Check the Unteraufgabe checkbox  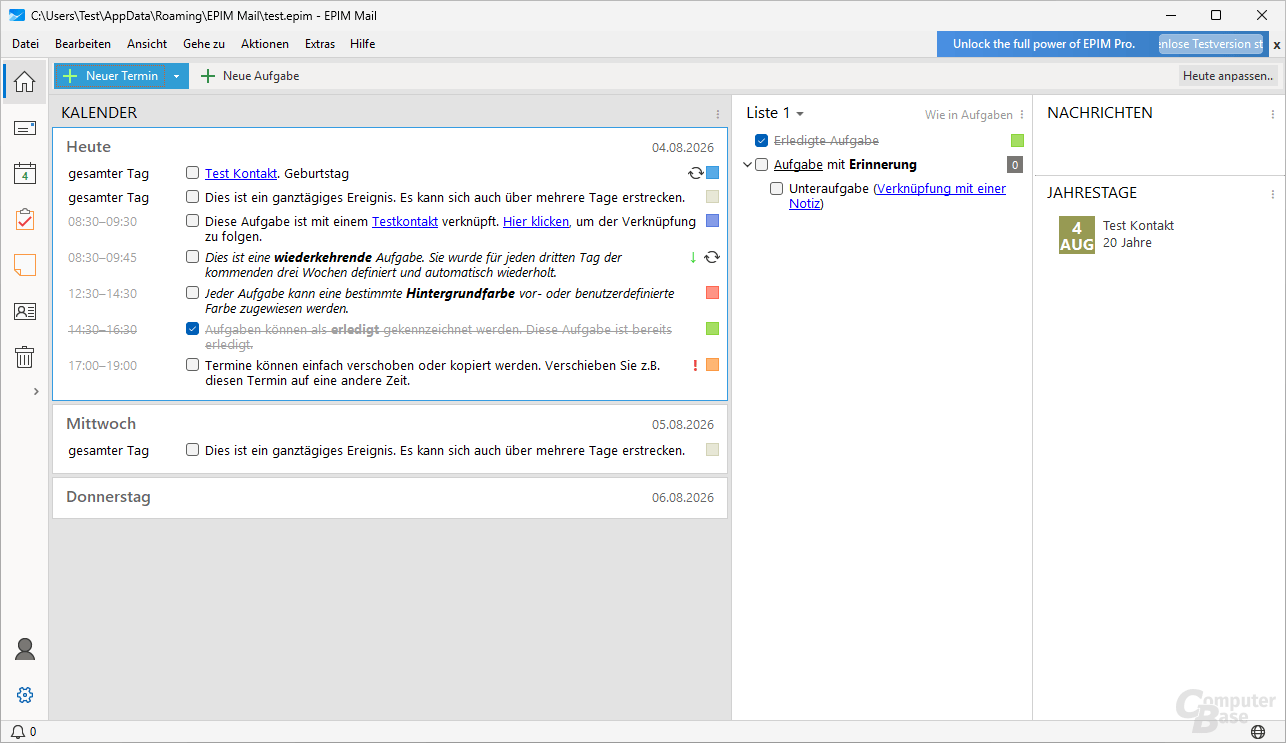coord(777,189)
